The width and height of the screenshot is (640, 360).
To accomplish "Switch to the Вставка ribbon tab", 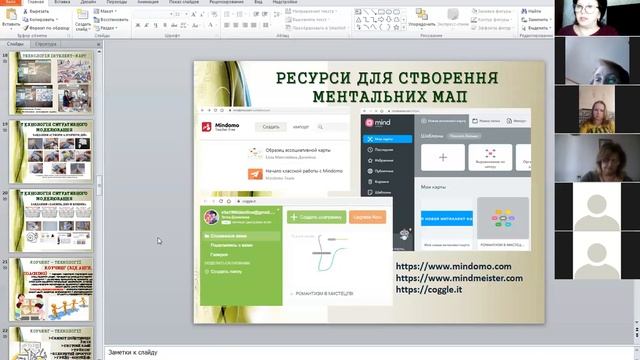I will click(x=62, y=2).
